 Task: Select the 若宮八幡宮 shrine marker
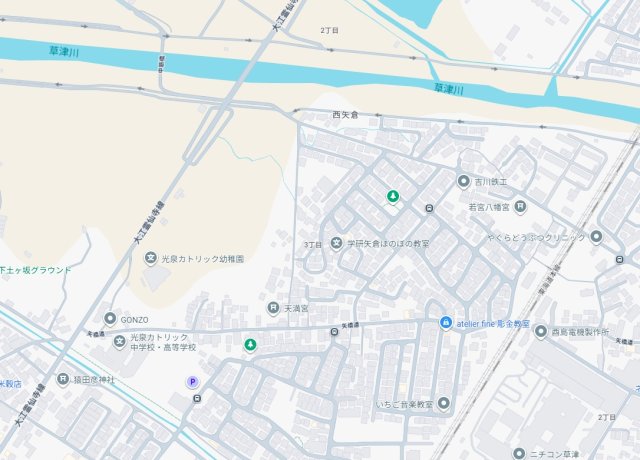pyautogui.click(x=520, y=207)
